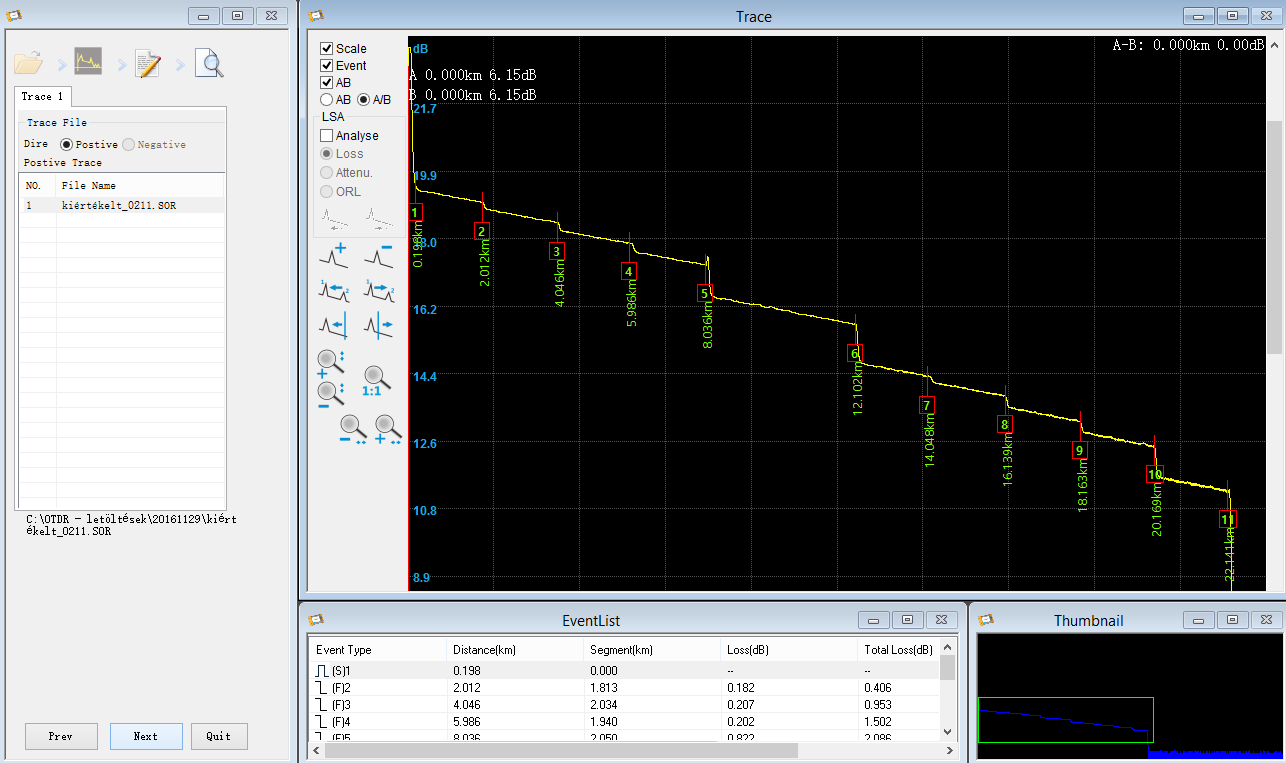Select the (F)3 event row

click(x=624, y=704)
